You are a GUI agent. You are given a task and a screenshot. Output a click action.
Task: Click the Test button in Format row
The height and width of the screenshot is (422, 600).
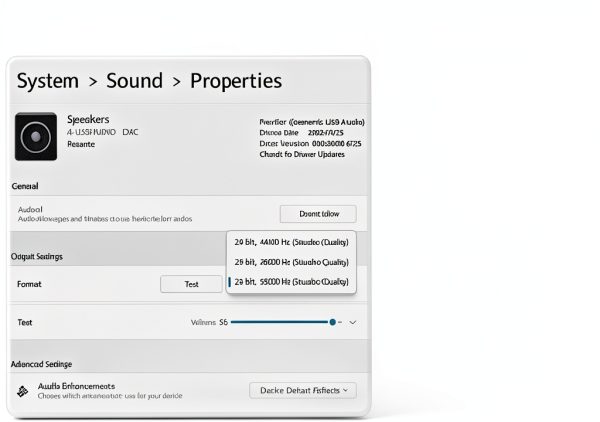point(191,284)
